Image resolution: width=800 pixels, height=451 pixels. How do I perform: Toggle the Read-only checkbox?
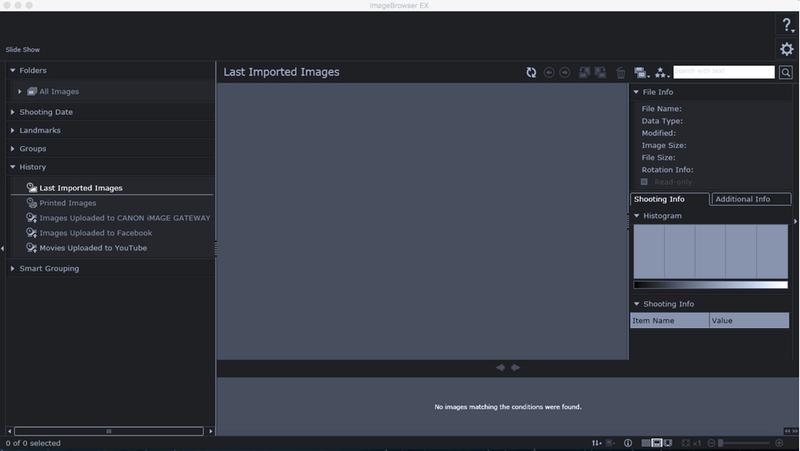(645, 182)
